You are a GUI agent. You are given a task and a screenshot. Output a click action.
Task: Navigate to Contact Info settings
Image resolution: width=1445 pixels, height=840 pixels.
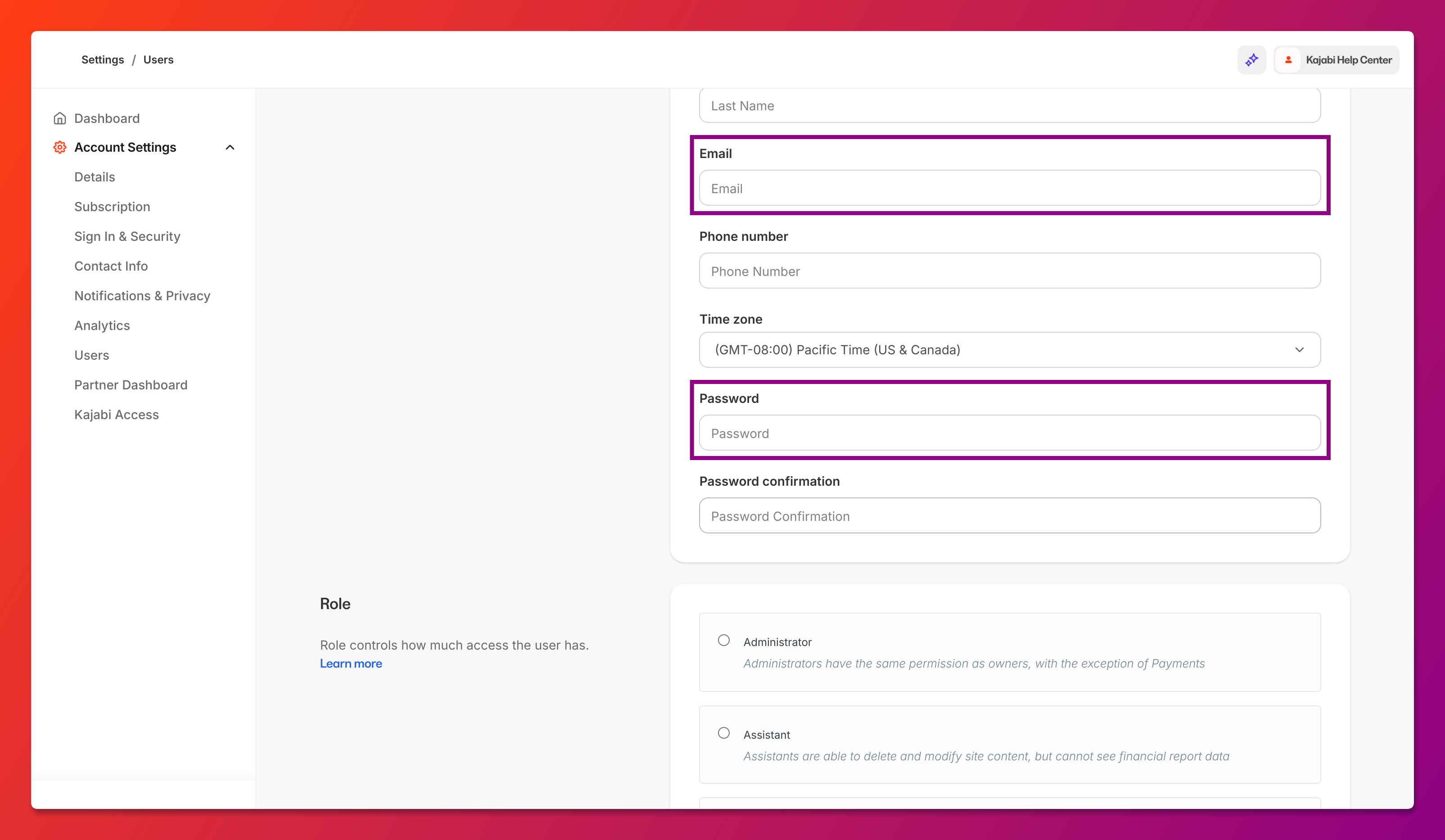[111, 266]
